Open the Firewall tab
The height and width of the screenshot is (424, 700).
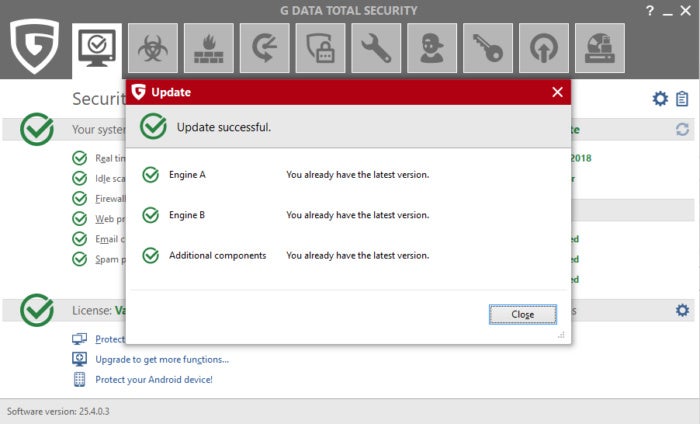[208, 48]
